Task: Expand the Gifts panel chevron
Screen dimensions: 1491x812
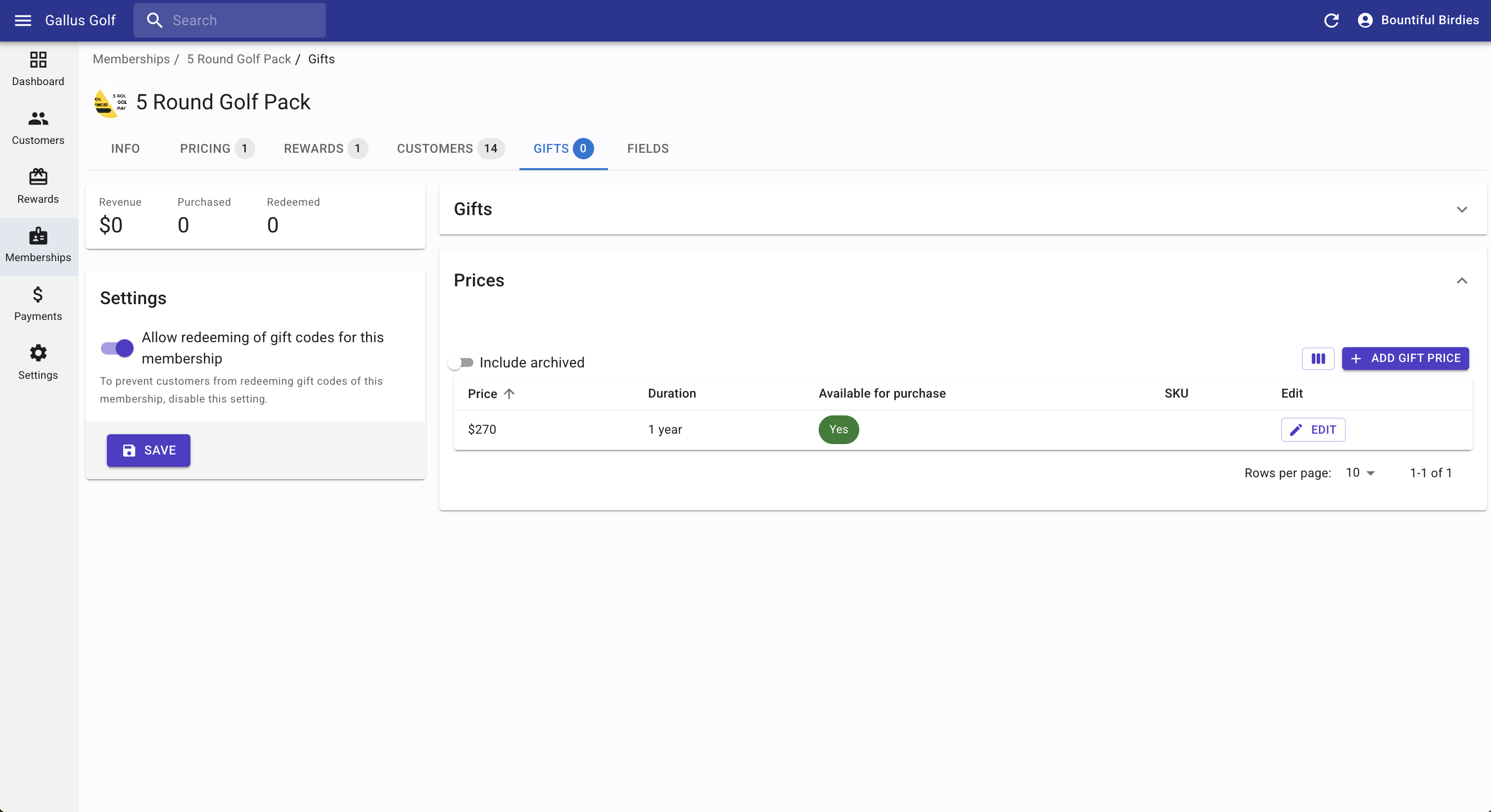Action: click(1461, 210)
